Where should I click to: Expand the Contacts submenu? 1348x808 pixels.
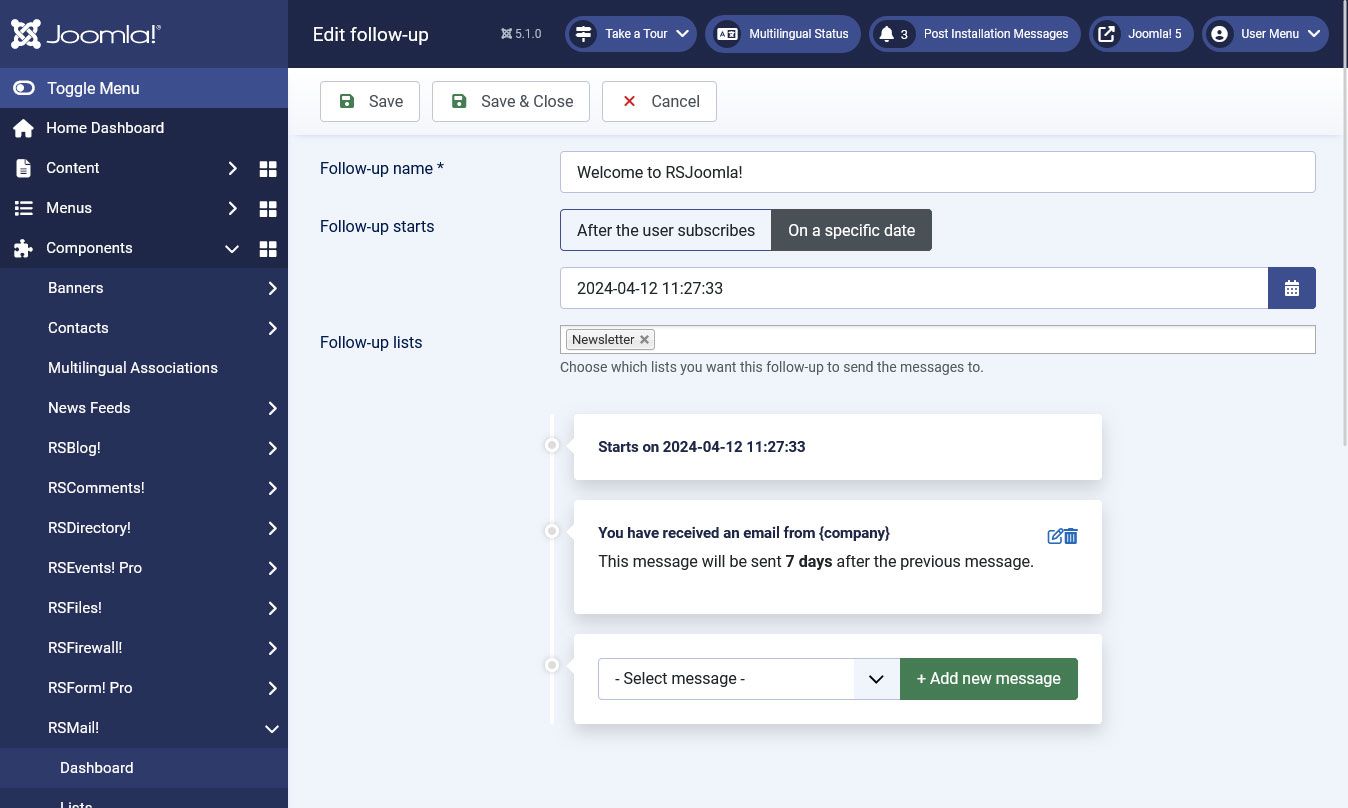272,328
